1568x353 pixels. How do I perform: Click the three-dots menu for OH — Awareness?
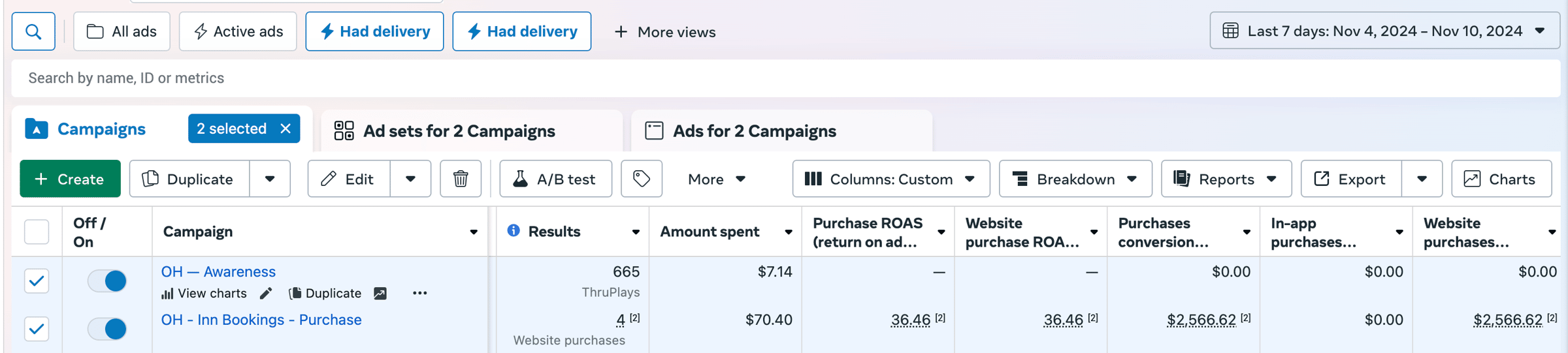[419, 294]
